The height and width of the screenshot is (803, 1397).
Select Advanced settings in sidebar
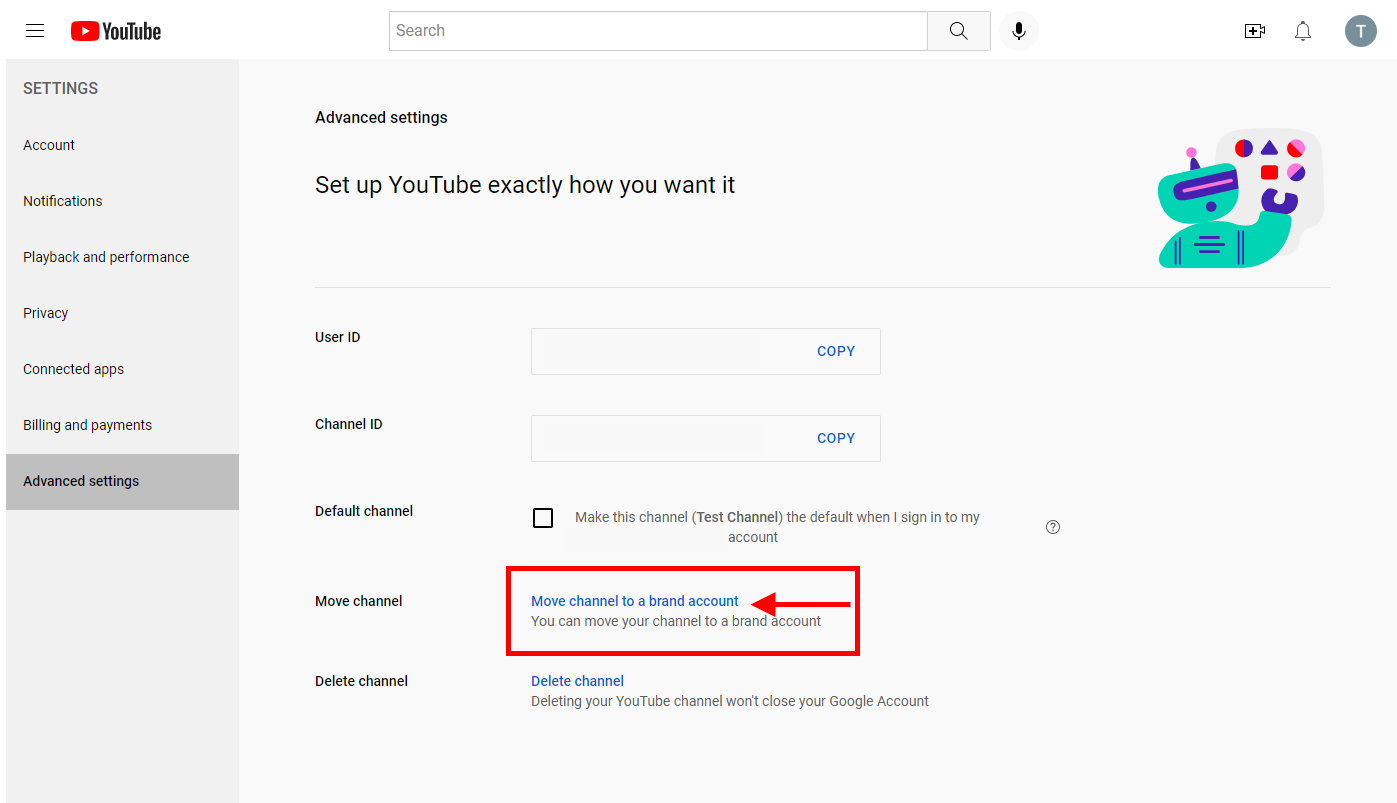pyautogui.click(x=122, y=481)
